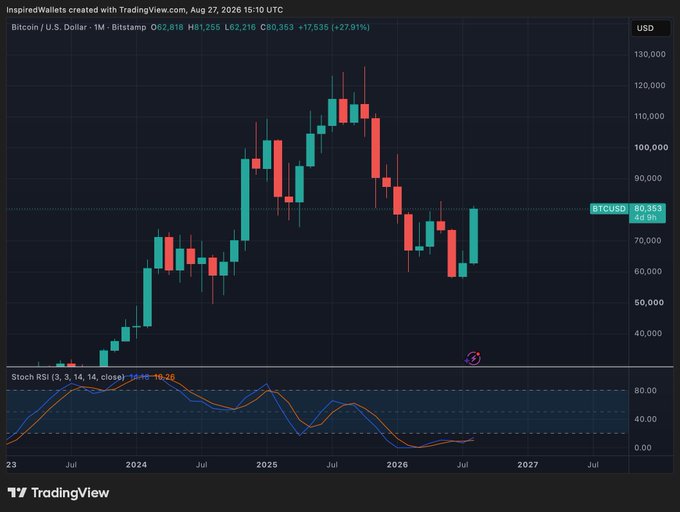Click the change value +17,535 (+27.91%)
Image resolution: width=680 pixels, height=512 pixels.
(334, 27)
